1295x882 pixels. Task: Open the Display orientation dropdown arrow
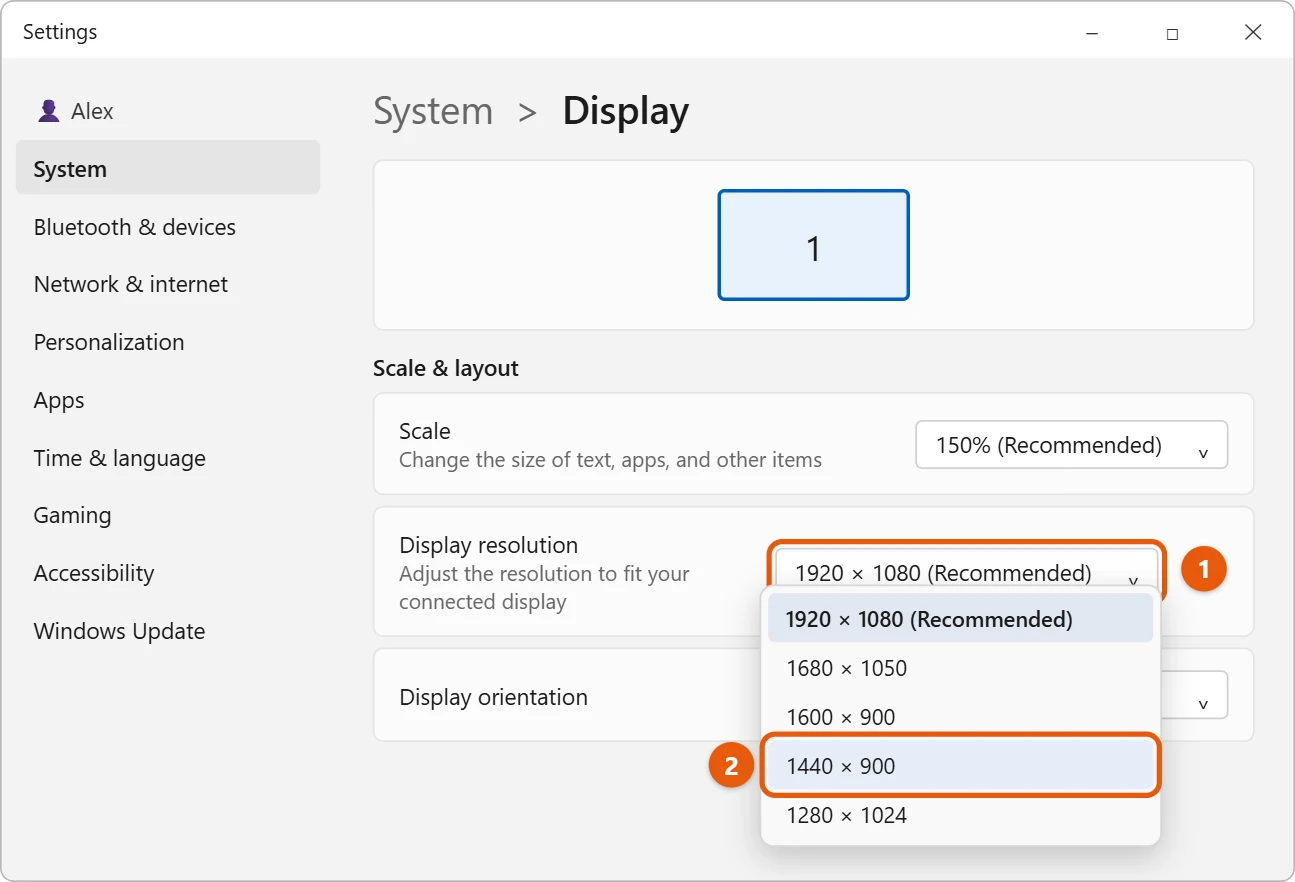point(1203,704)
